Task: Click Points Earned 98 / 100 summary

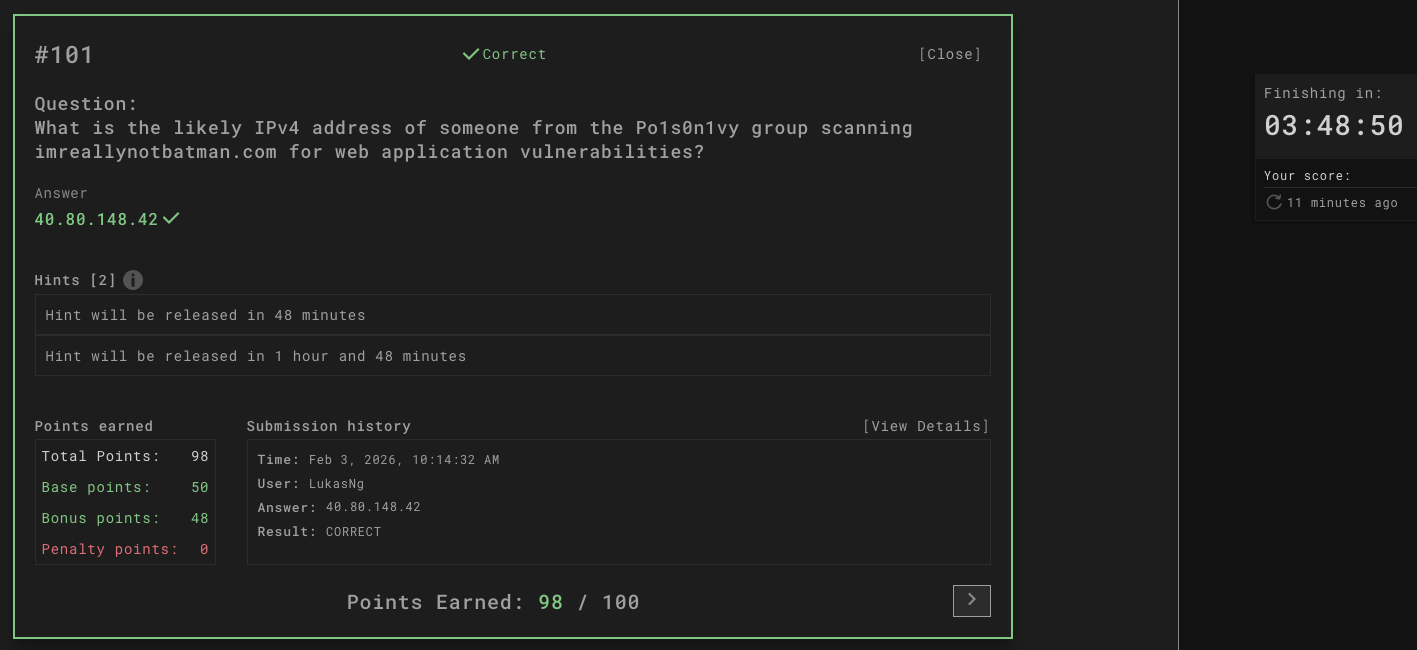Action: click(493, 602)
